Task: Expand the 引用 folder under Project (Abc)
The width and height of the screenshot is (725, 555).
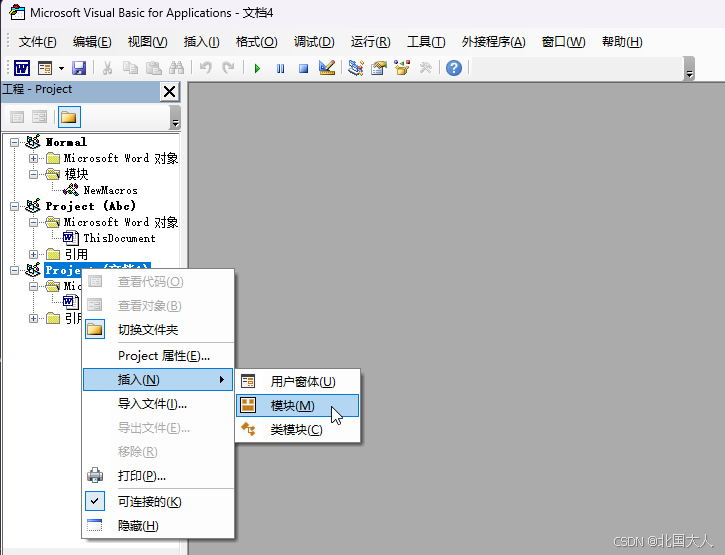Action: click(x=33, y=254)
